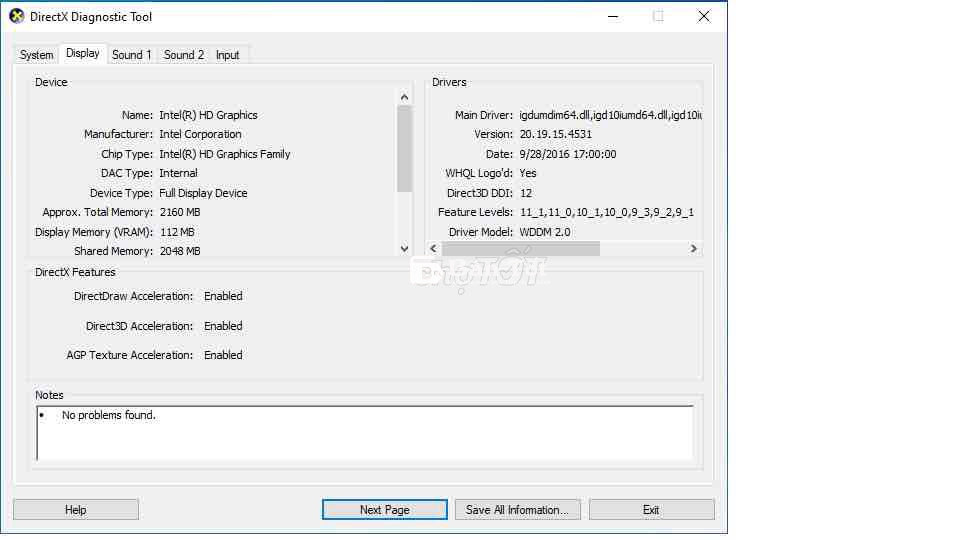This screenshot has width=960, height=540.
Task: Select driver date '9/28/2016 17:00:00'
Action: 568,154
